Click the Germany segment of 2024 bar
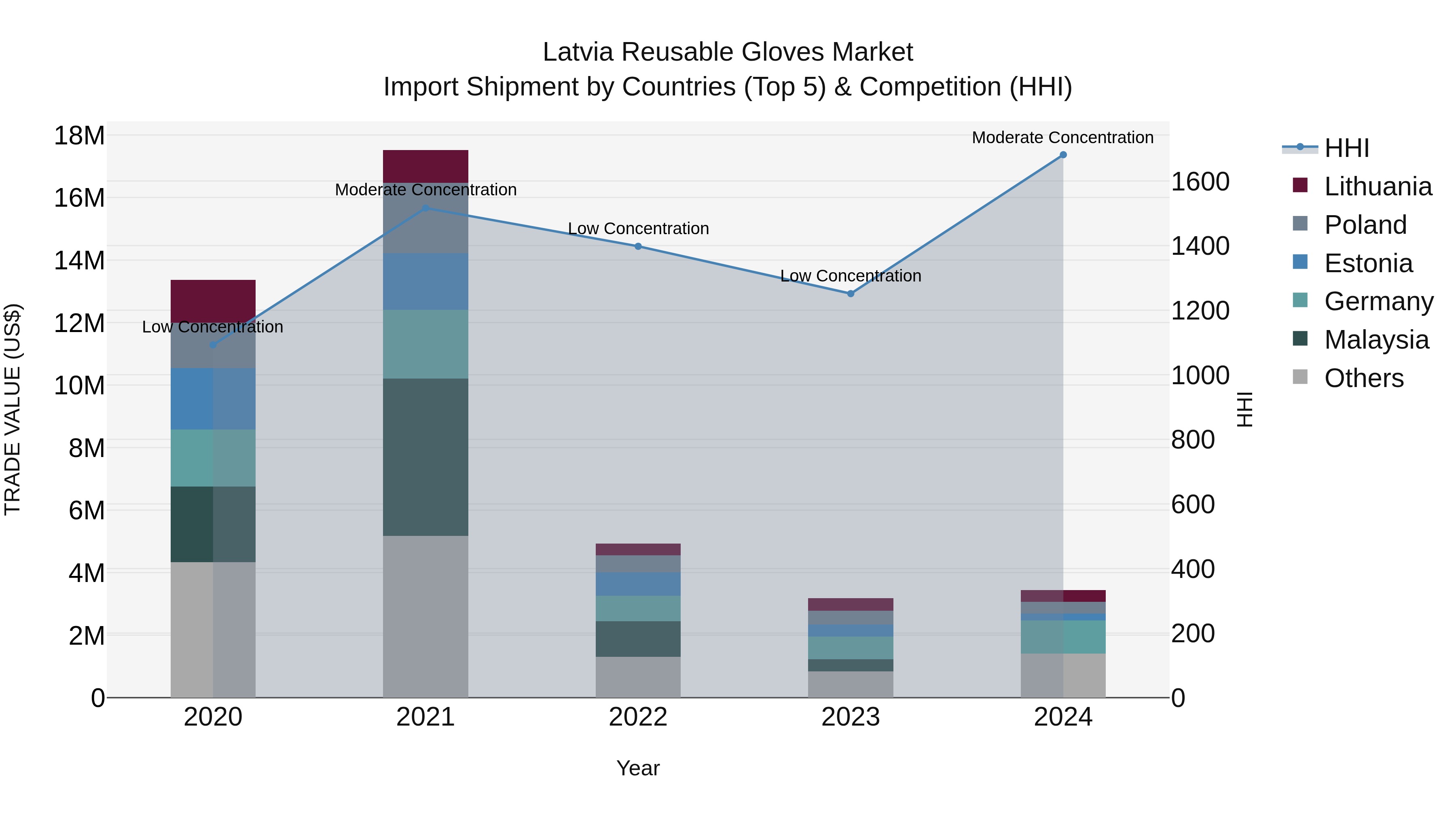 tap(1063, 637)
